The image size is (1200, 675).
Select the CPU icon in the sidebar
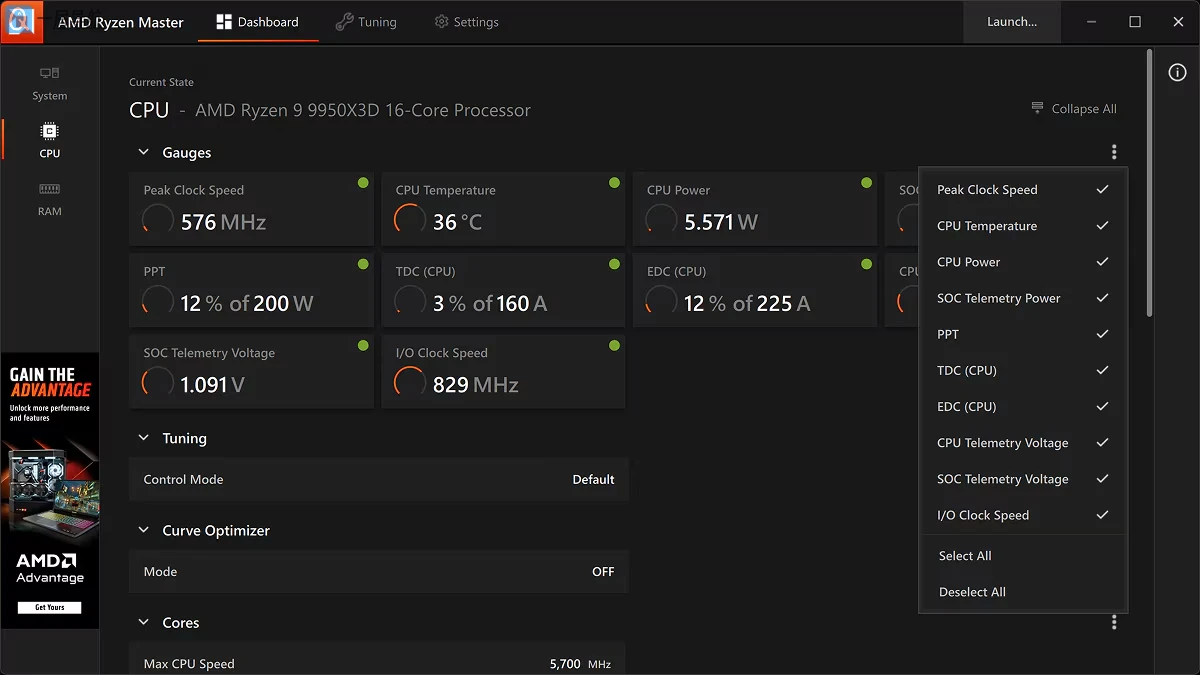tap(49, 140)
